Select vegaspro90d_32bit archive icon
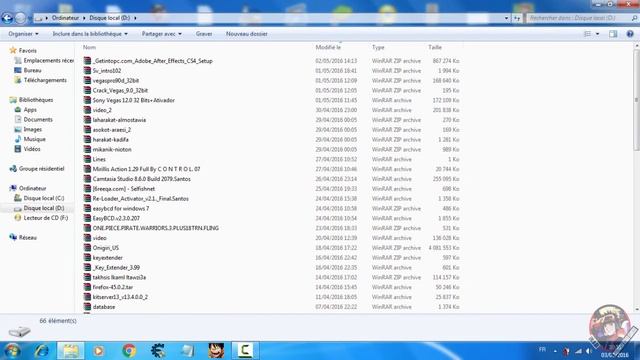Image resolution: width=640 pixels, height=360 pixels. [87, 80]
